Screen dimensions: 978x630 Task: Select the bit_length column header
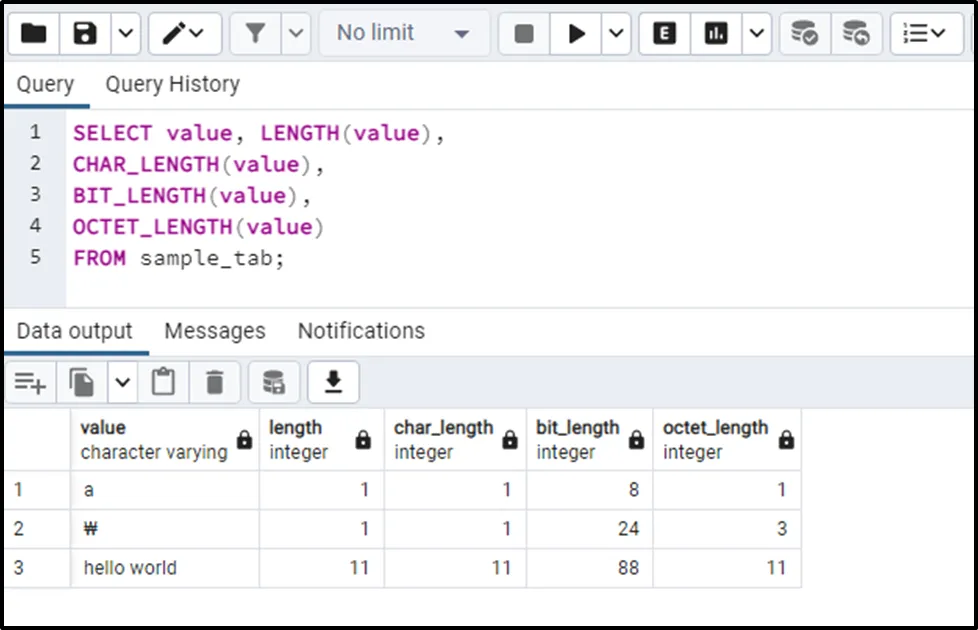pyautogui.click(x=578, y=439)
